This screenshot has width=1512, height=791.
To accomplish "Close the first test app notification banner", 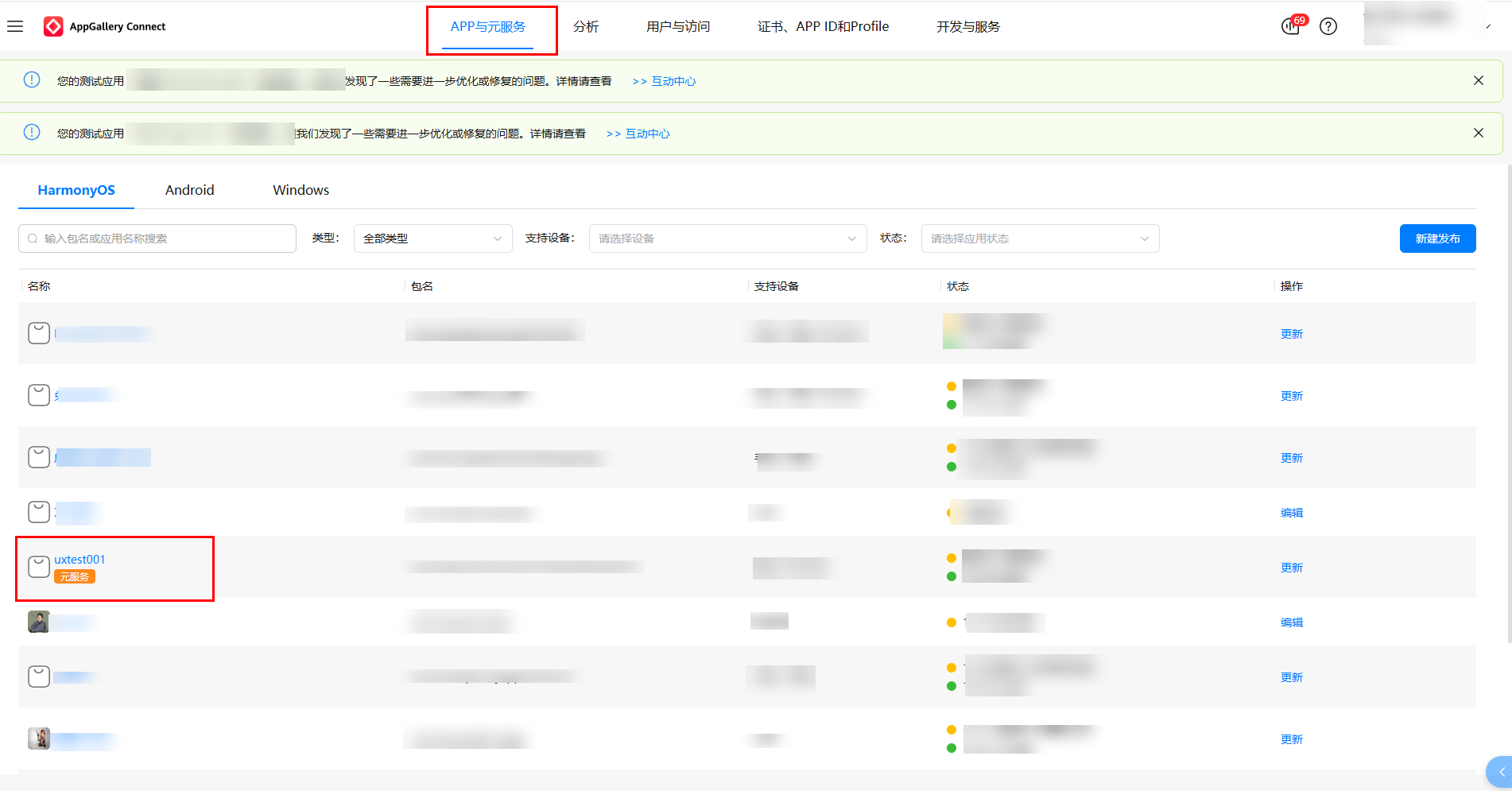I will (x=1478, y=80).
